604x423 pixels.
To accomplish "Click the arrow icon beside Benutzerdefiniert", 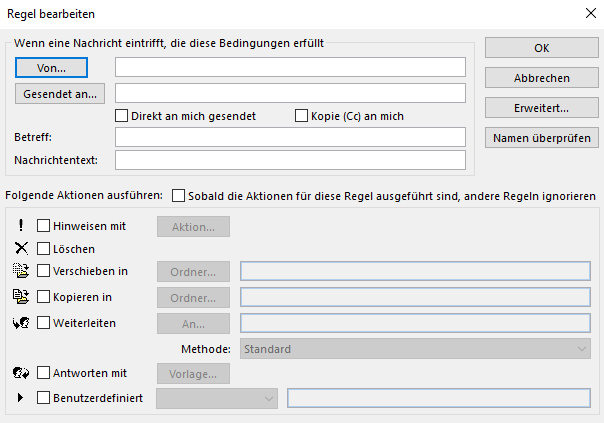I will pos(21,398).
